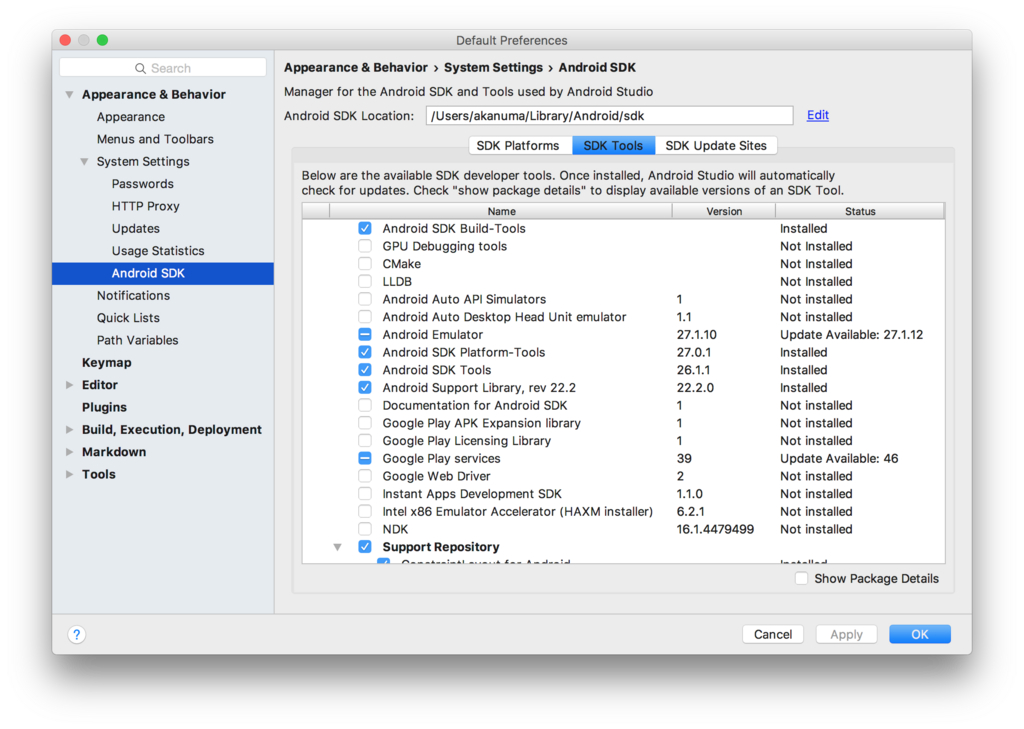Click the Android SDK Location path field
The height and width of the screenshot is (729, 1024).
[x=609, y=116]
